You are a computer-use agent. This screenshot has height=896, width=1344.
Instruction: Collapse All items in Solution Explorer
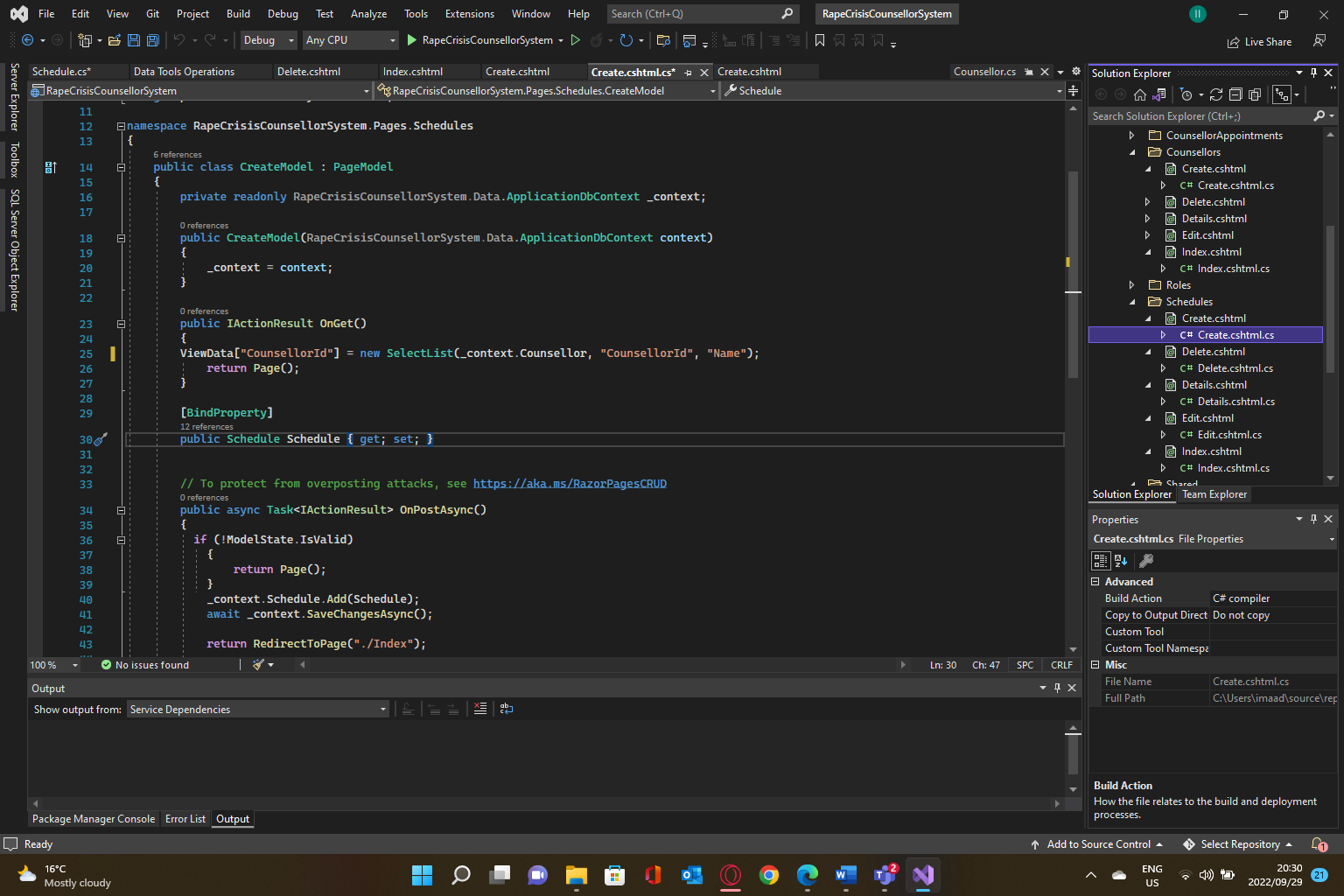click(x=1235, y=94)
